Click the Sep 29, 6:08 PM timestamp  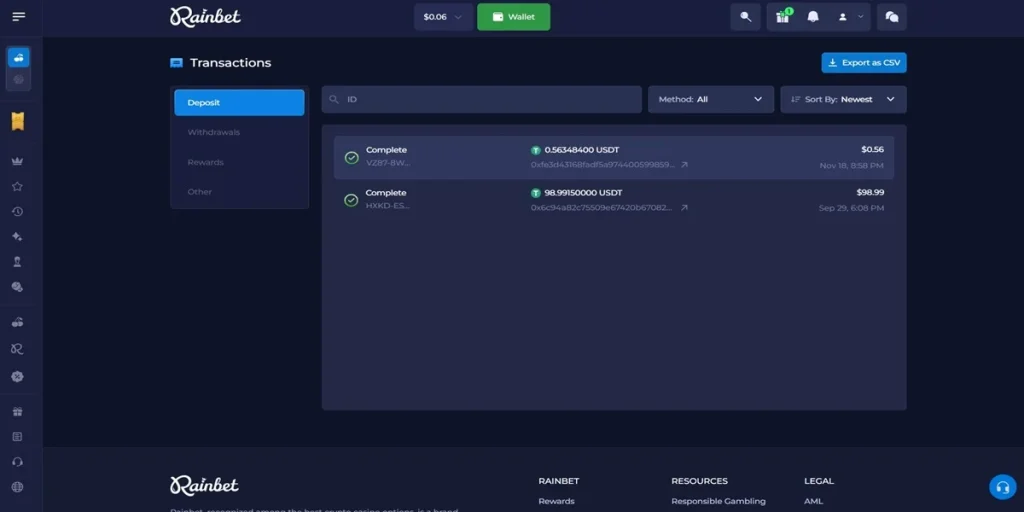852,208
